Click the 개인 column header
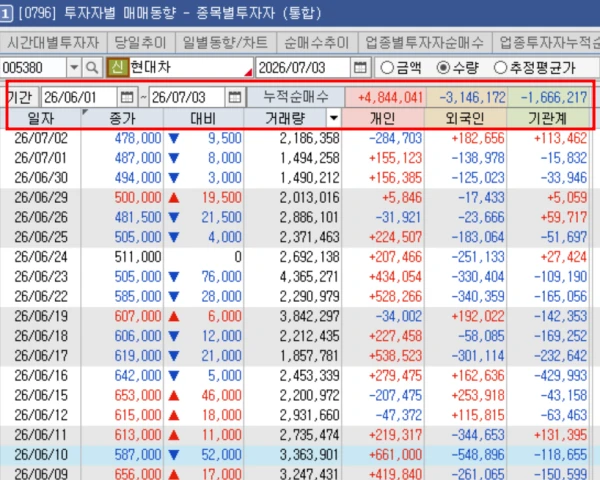The image size is (600, 480). [383, 118]
